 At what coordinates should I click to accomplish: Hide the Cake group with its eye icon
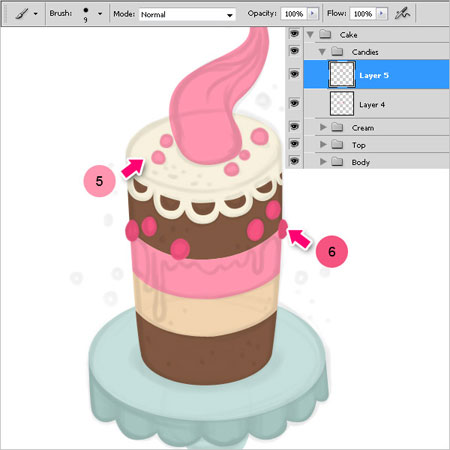tap(294, 34)
